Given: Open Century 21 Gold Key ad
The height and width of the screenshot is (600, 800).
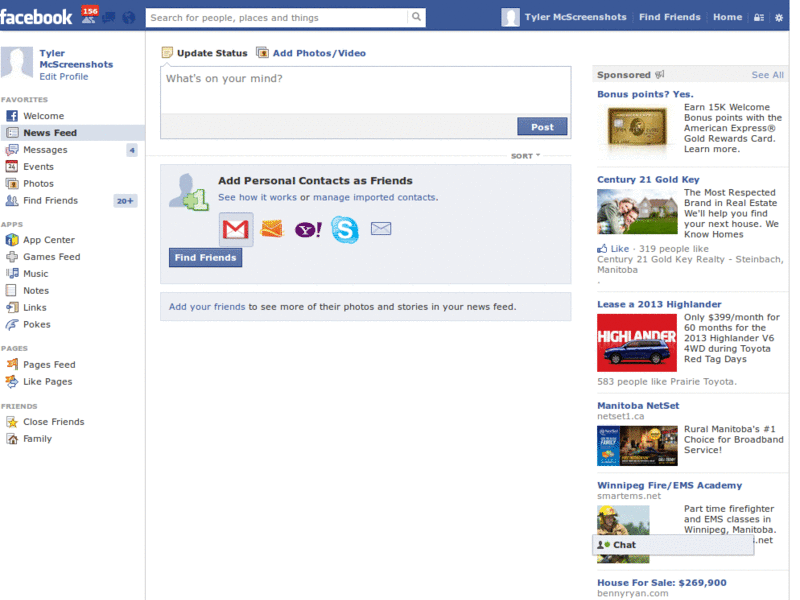Looking at the screenshot, I should (x=648, y=180).
